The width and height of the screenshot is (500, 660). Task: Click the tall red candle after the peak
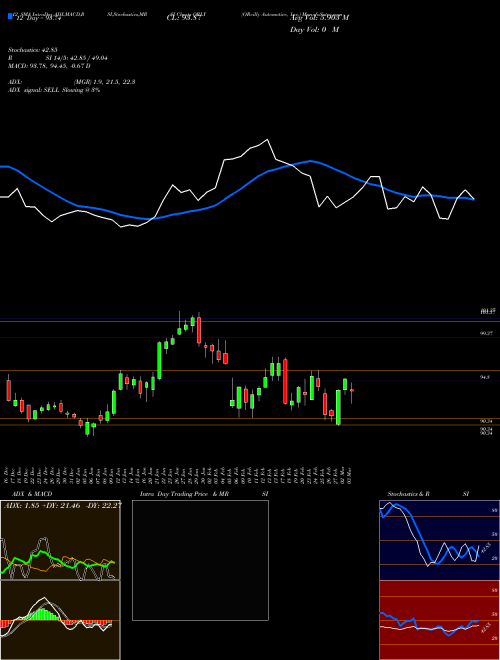(x=199, y=331)
